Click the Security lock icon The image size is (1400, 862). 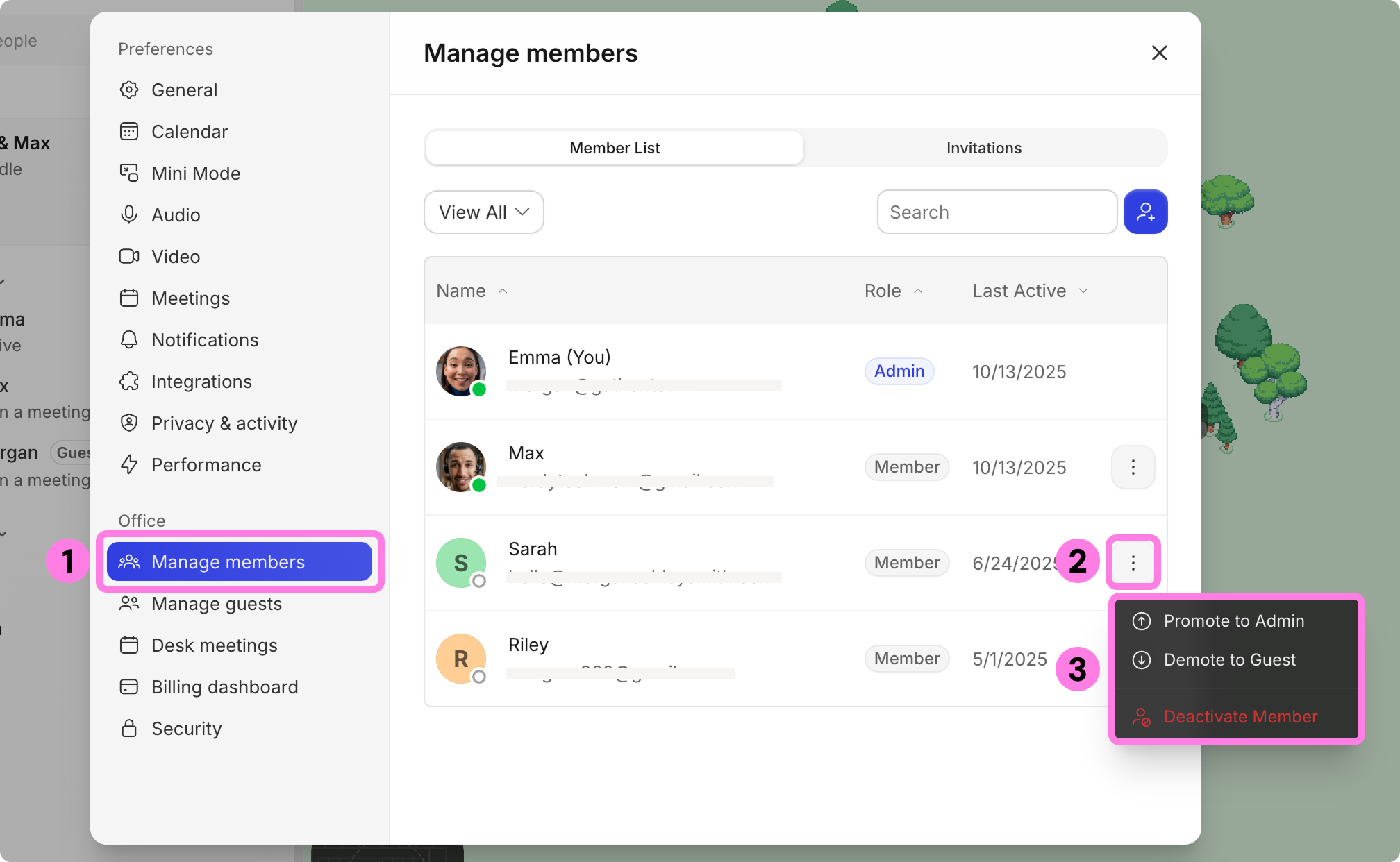(x=129, y=728)
